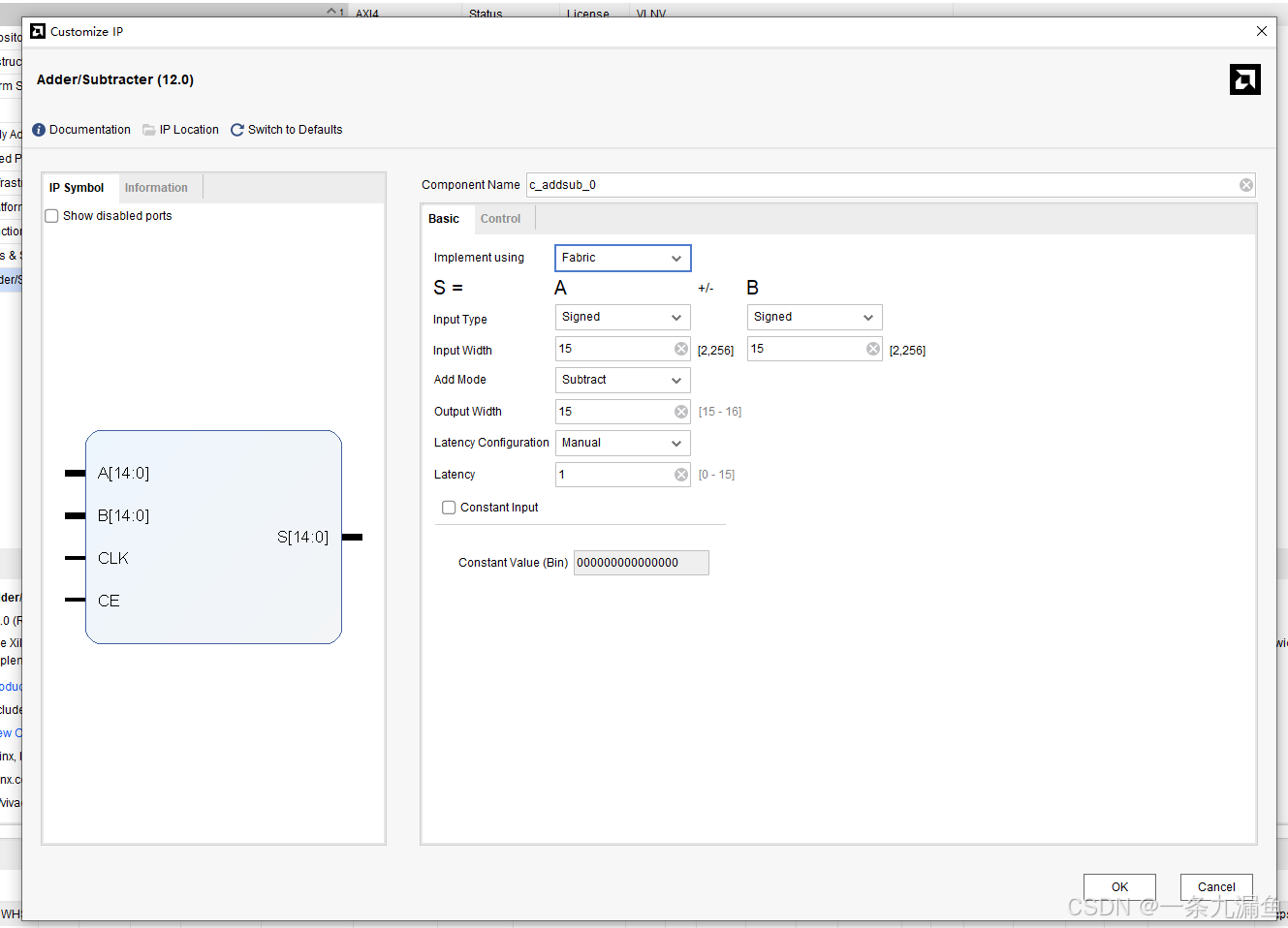Open the Implement using dropdown
The image size is (1288, 928).
coord(622,258)
